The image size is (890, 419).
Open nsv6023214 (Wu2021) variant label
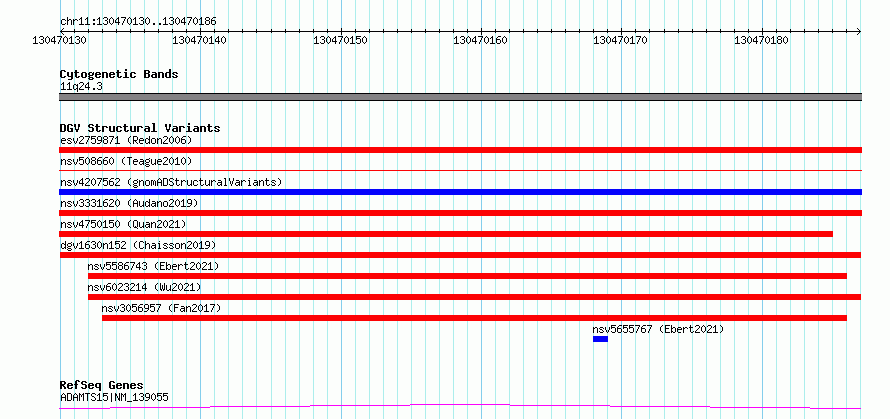pos(144,287)
